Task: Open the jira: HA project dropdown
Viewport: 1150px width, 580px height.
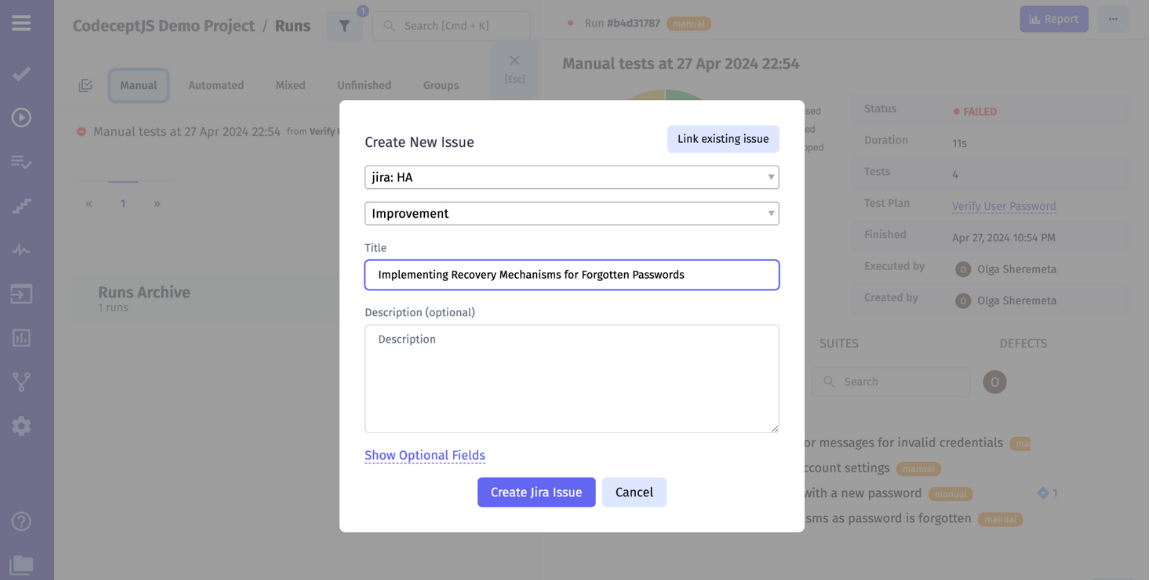Action: (x=571, y=176)
